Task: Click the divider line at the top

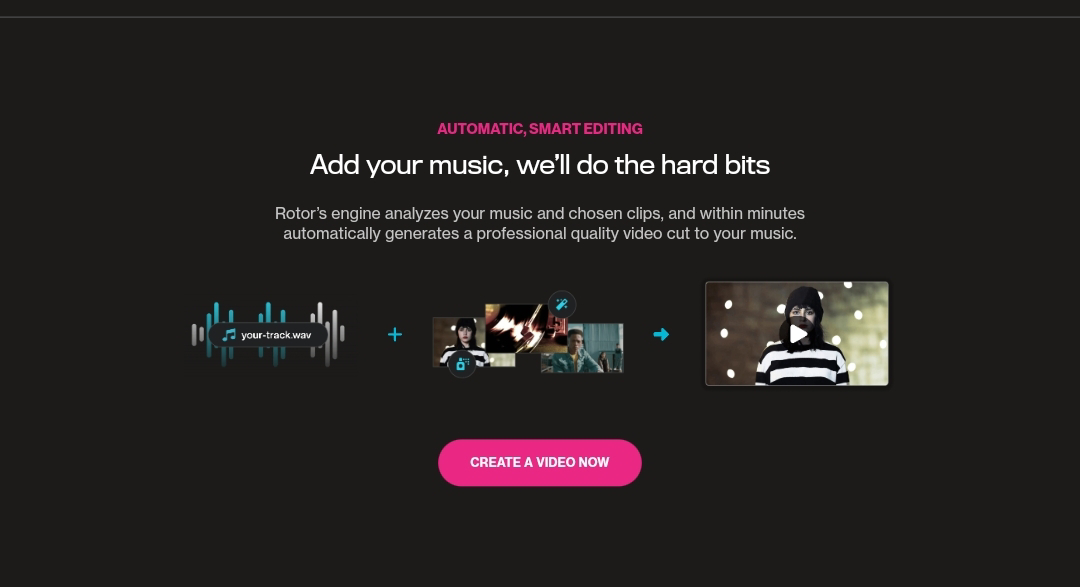Action: point(540,17)
